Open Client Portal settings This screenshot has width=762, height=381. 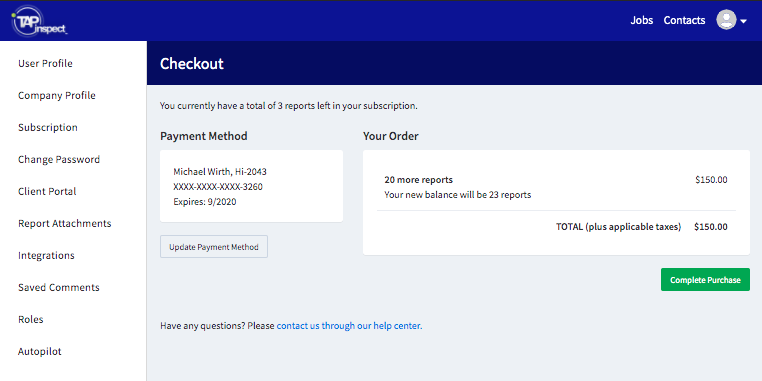(x=47, y=191)
